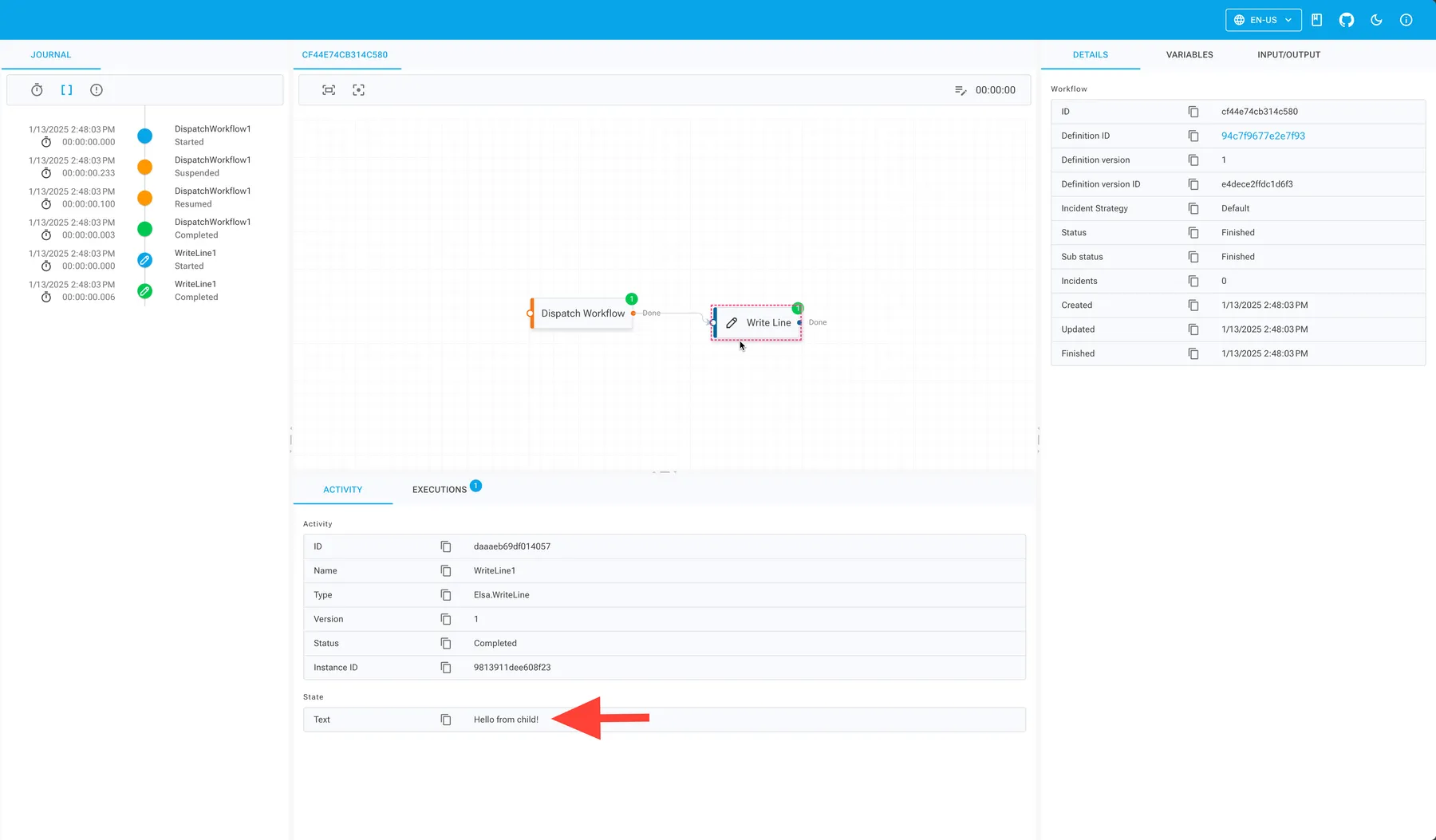Expand the WriteLine1 Started journal entry

pyautogui.click(x=144, y=259)
